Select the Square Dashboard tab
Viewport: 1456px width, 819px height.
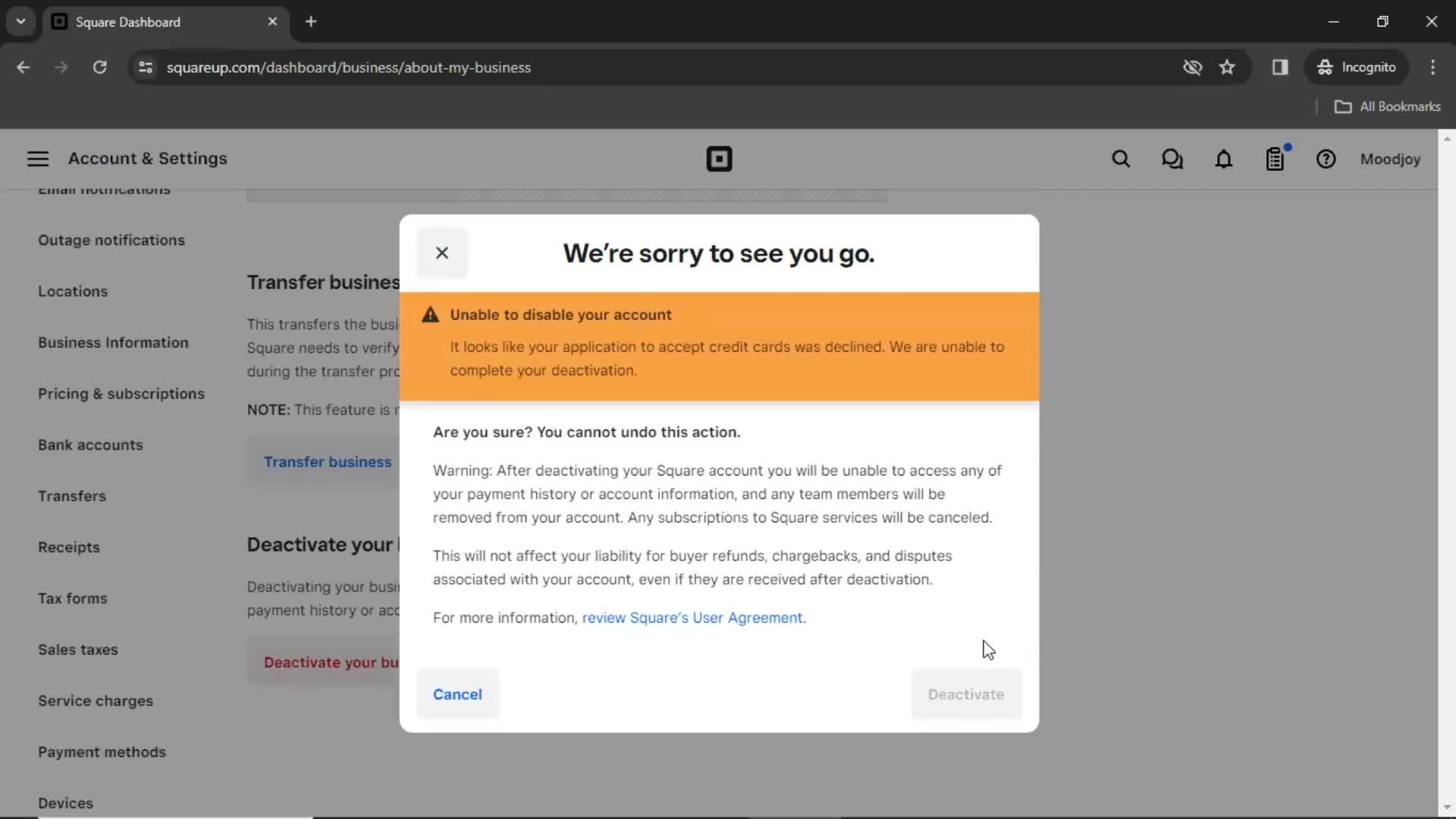(x=165, y=22)
